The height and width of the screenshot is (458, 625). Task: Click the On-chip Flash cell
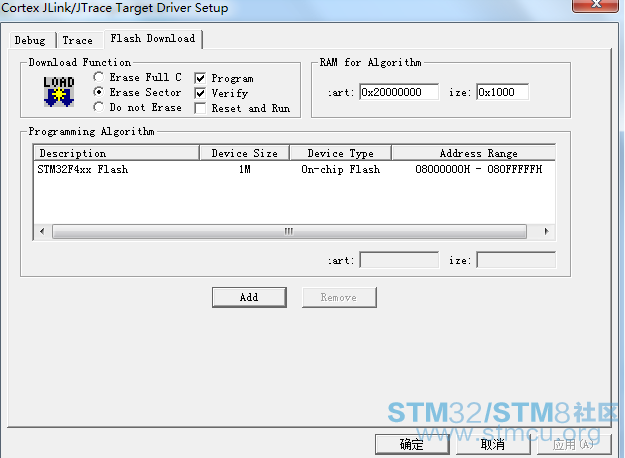pyautogui.click(x=340, y=169)
